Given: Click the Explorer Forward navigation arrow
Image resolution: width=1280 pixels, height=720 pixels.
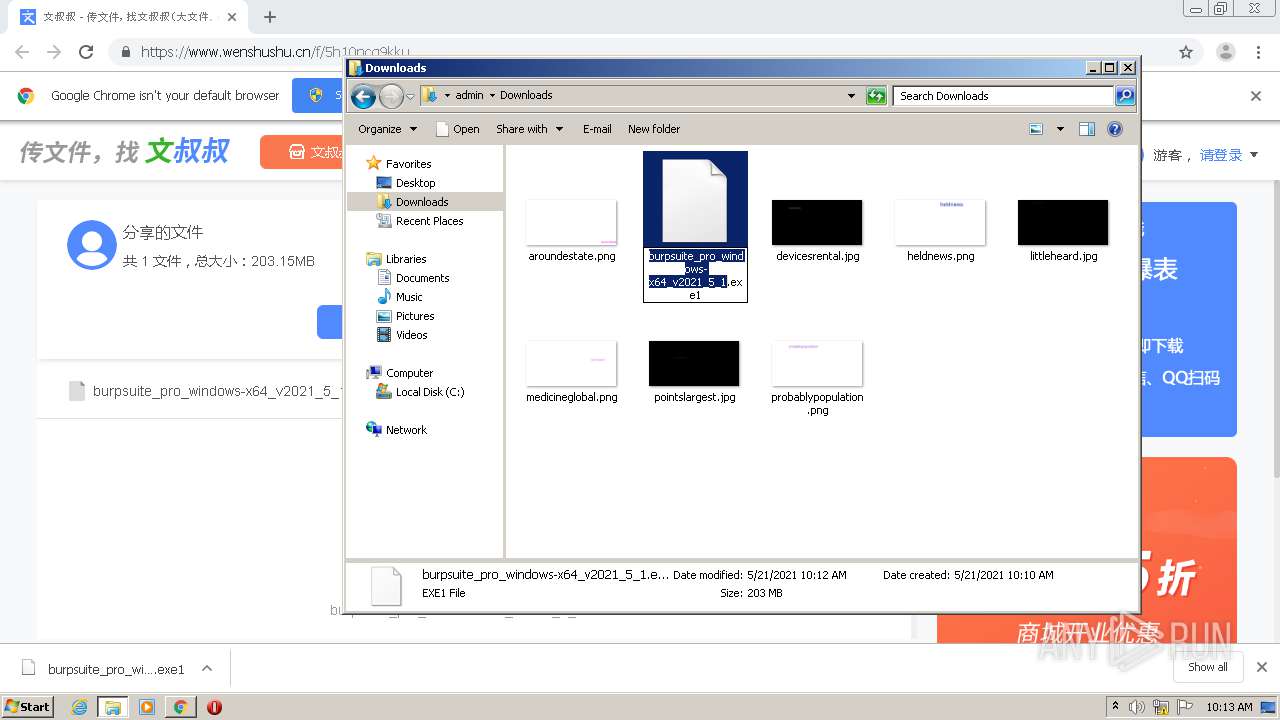Looking at the screenshot, I should [x=391, y=96].
